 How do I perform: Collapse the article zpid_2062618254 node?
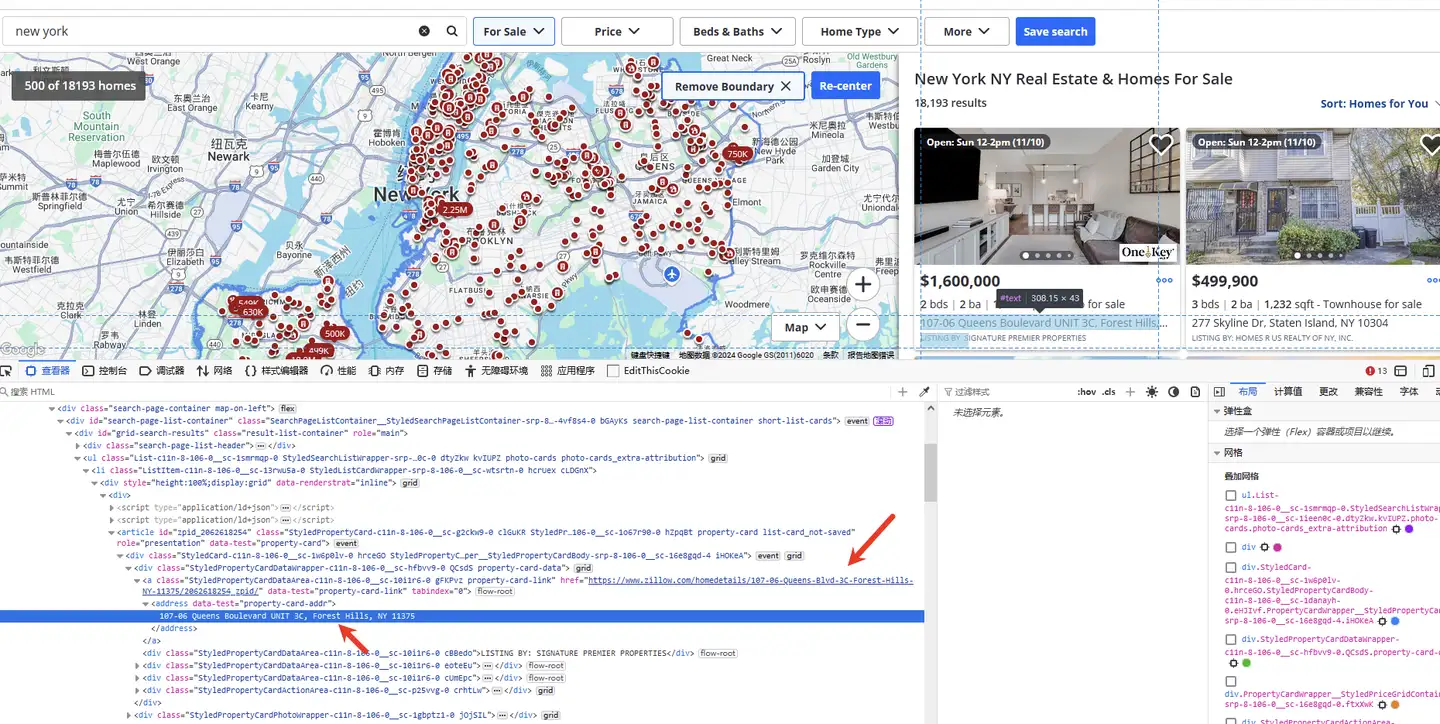[x=111, y=533]
